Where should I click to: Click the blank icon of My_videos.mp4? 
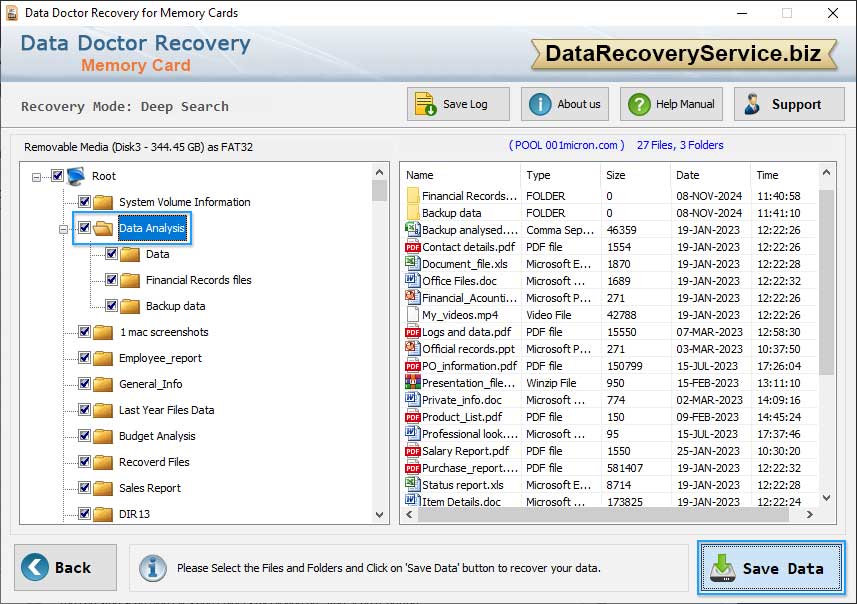[x=413, y=315]
